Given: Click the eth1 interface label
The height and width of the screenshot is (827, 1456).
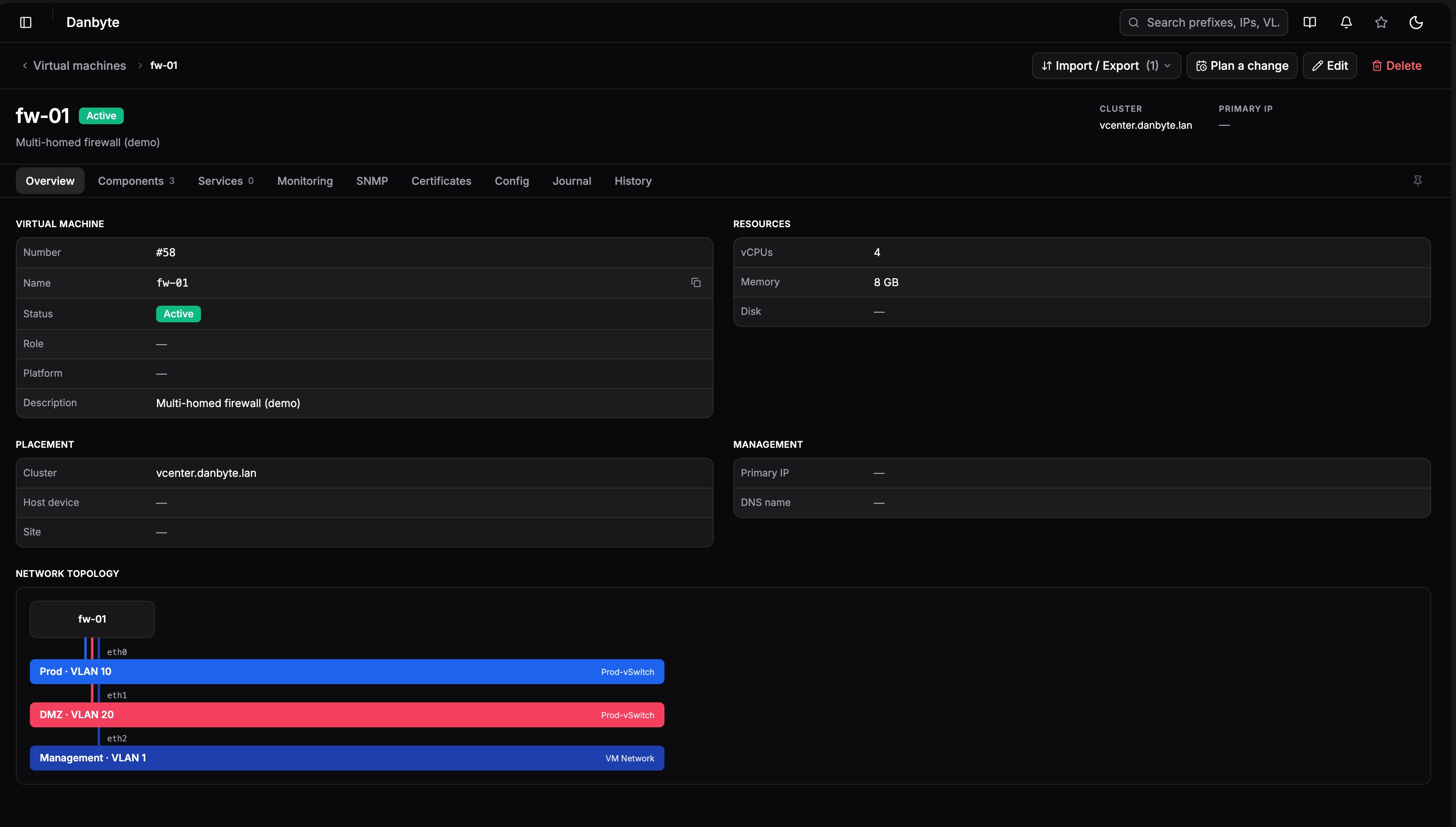Looking at the screenshot, I should pos(117,695).
